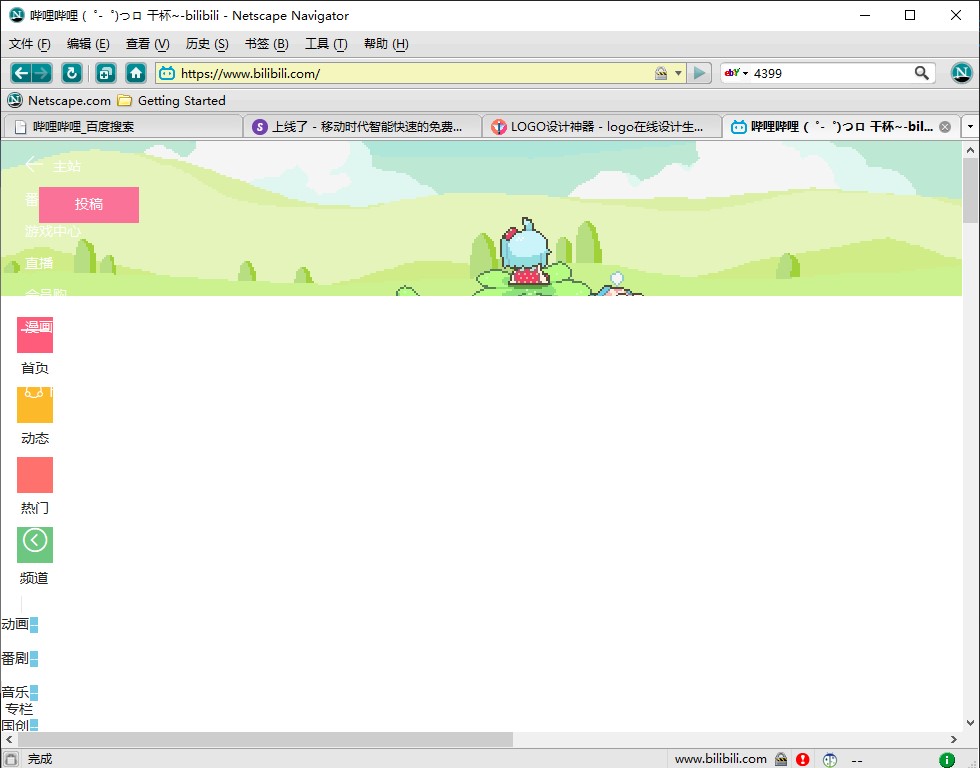Image resolution: width=980 pixels, height=768 pixels.
Task: Open the address bar history dropdown
Action: 678,73
